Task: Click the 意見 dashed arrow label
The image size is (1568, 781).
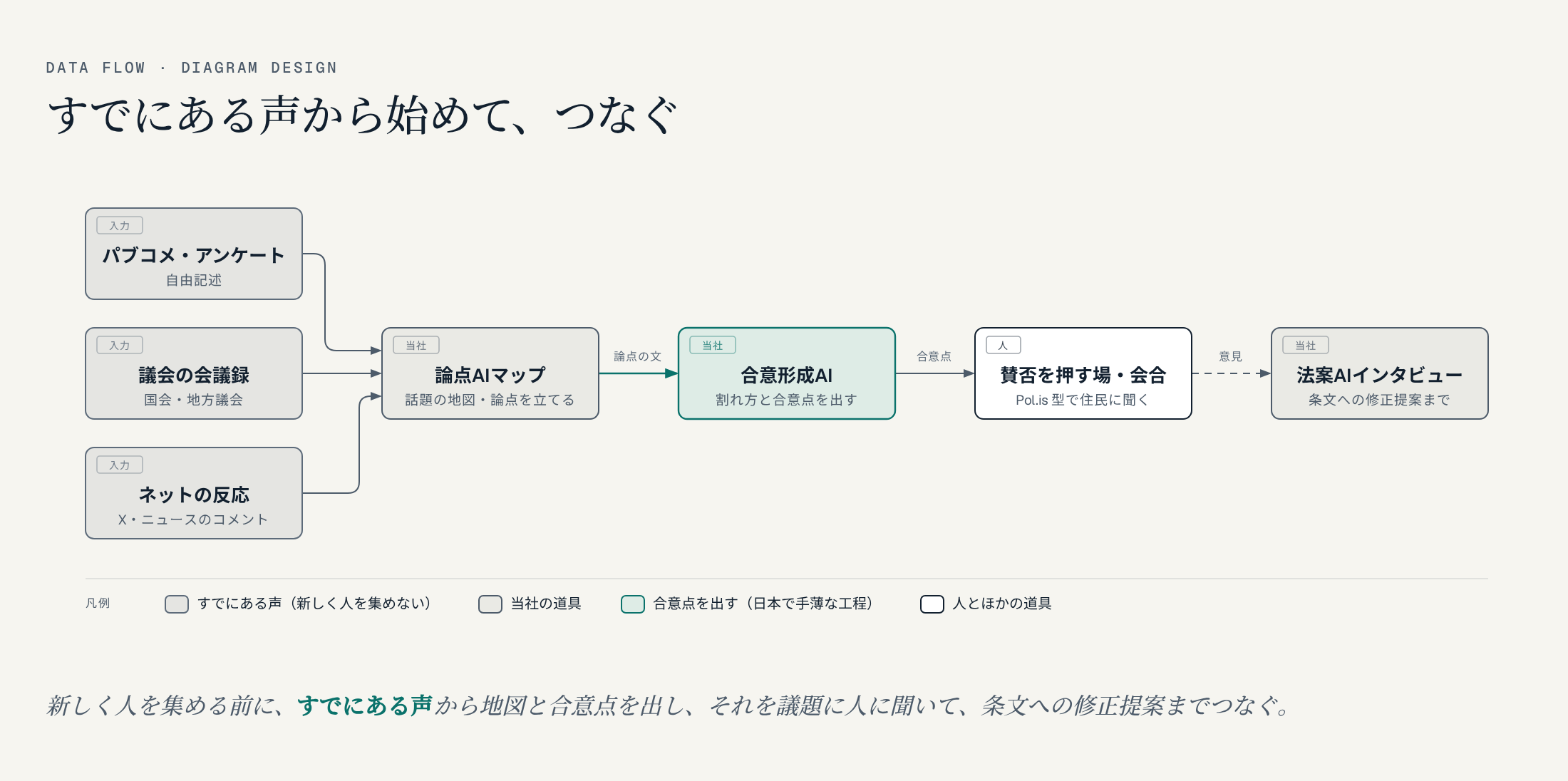Action: (x=1231, y=356)
